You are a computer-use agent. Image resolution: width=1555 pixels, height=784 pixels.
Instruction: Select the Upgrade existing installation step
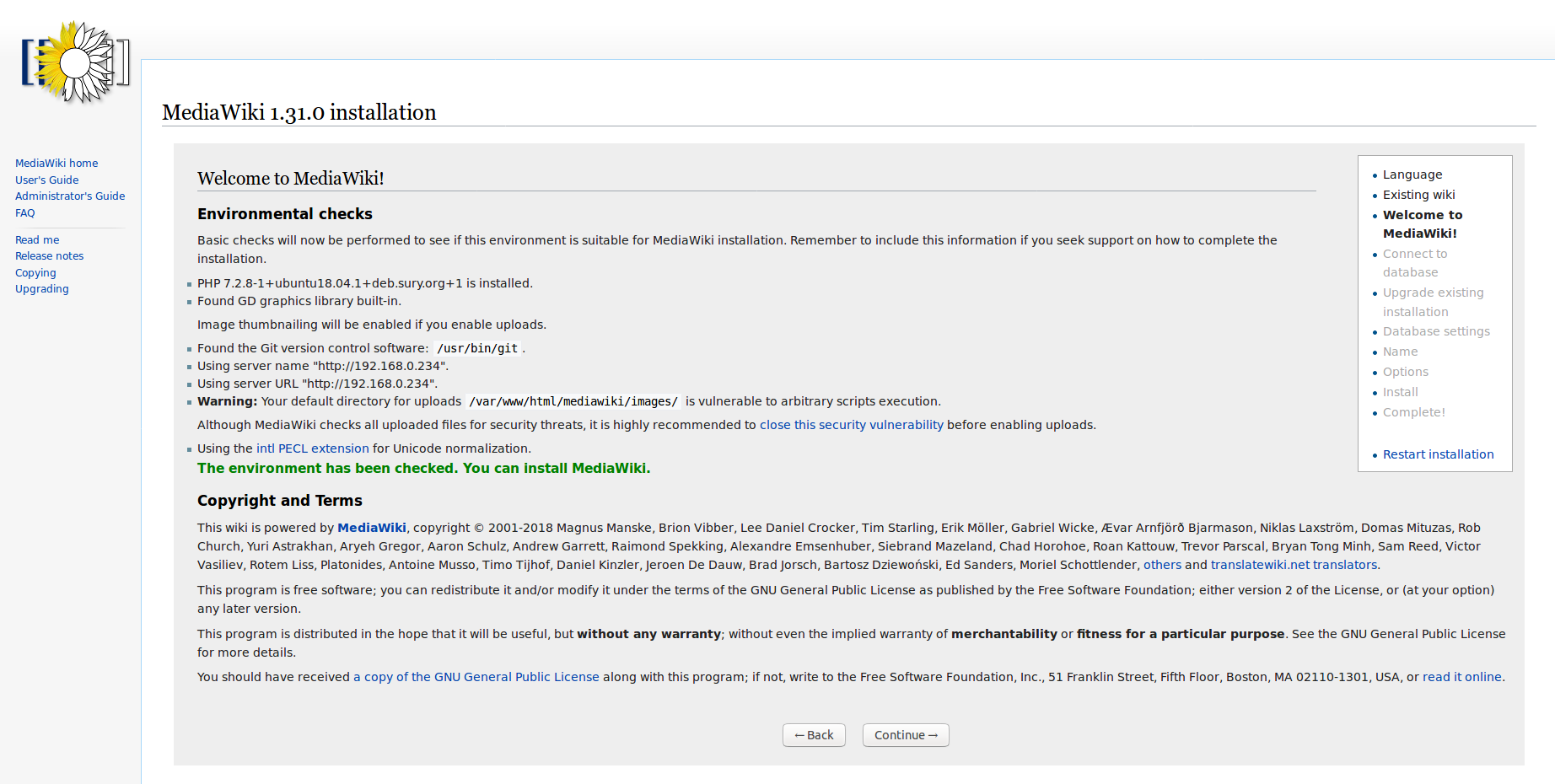tap(1433, 302)
